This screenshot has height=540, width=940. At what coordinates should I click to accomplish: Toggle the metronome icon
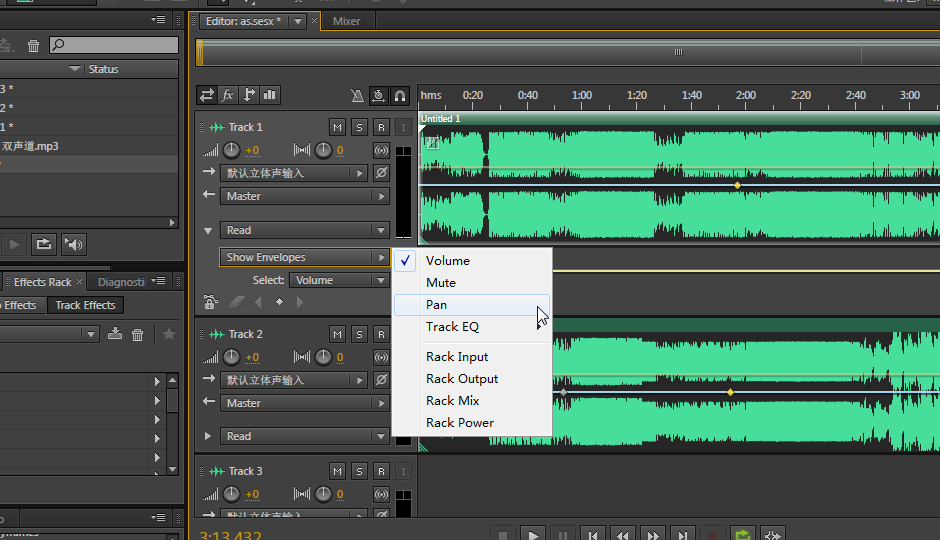358,96
